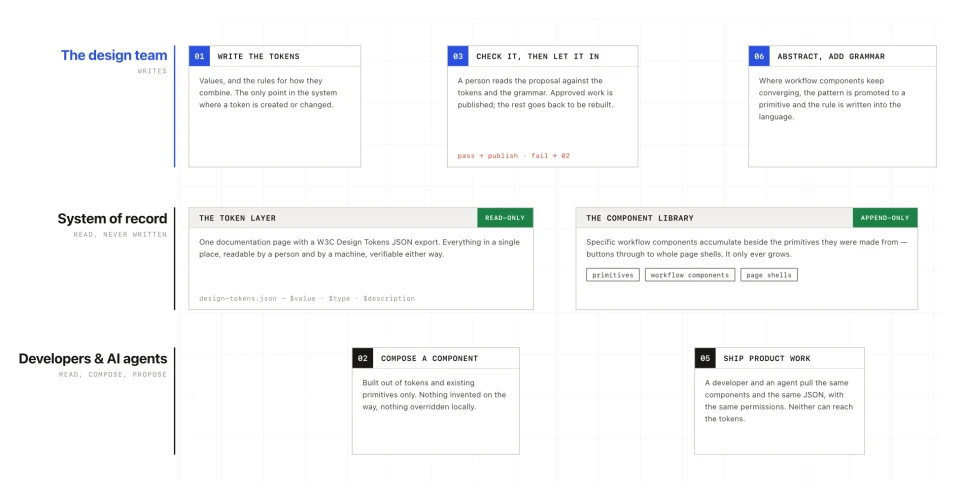960x501 pixels.
Task: Click the design-tokens.json footer text
Action: tap(238, 298)
